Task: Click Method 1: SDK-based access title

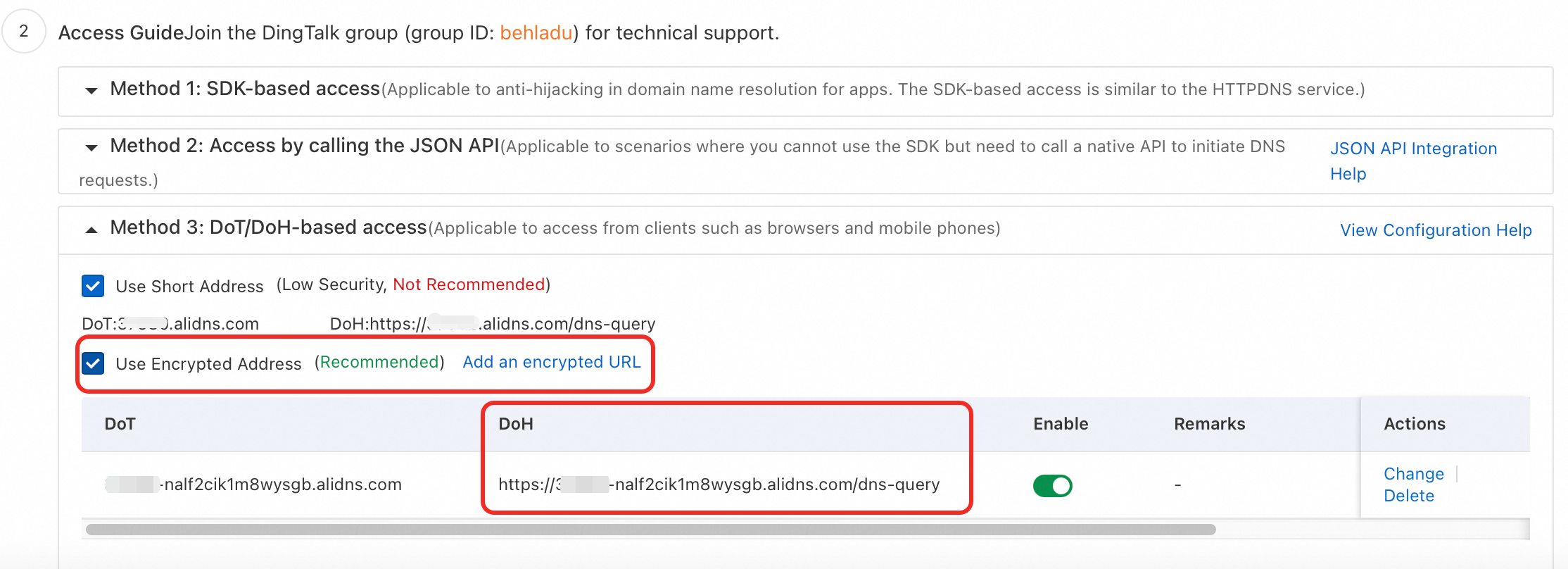Action: (245, 89)
